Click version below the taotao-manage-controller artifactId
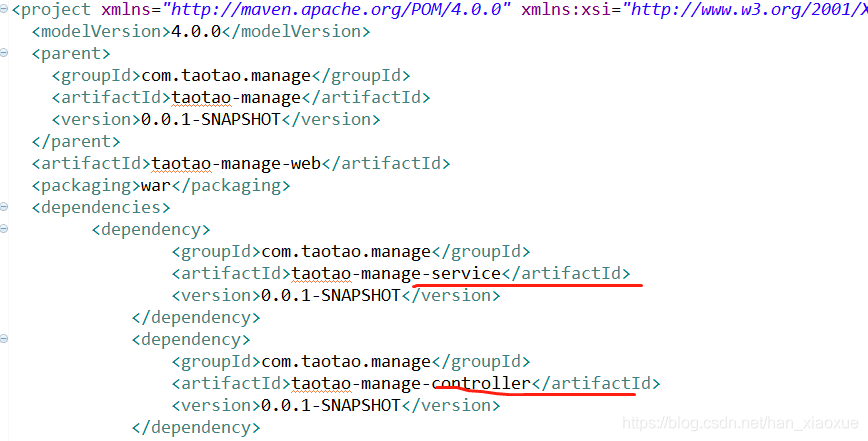This screenshot has width=868, height=441. click(x=330, y=406)
